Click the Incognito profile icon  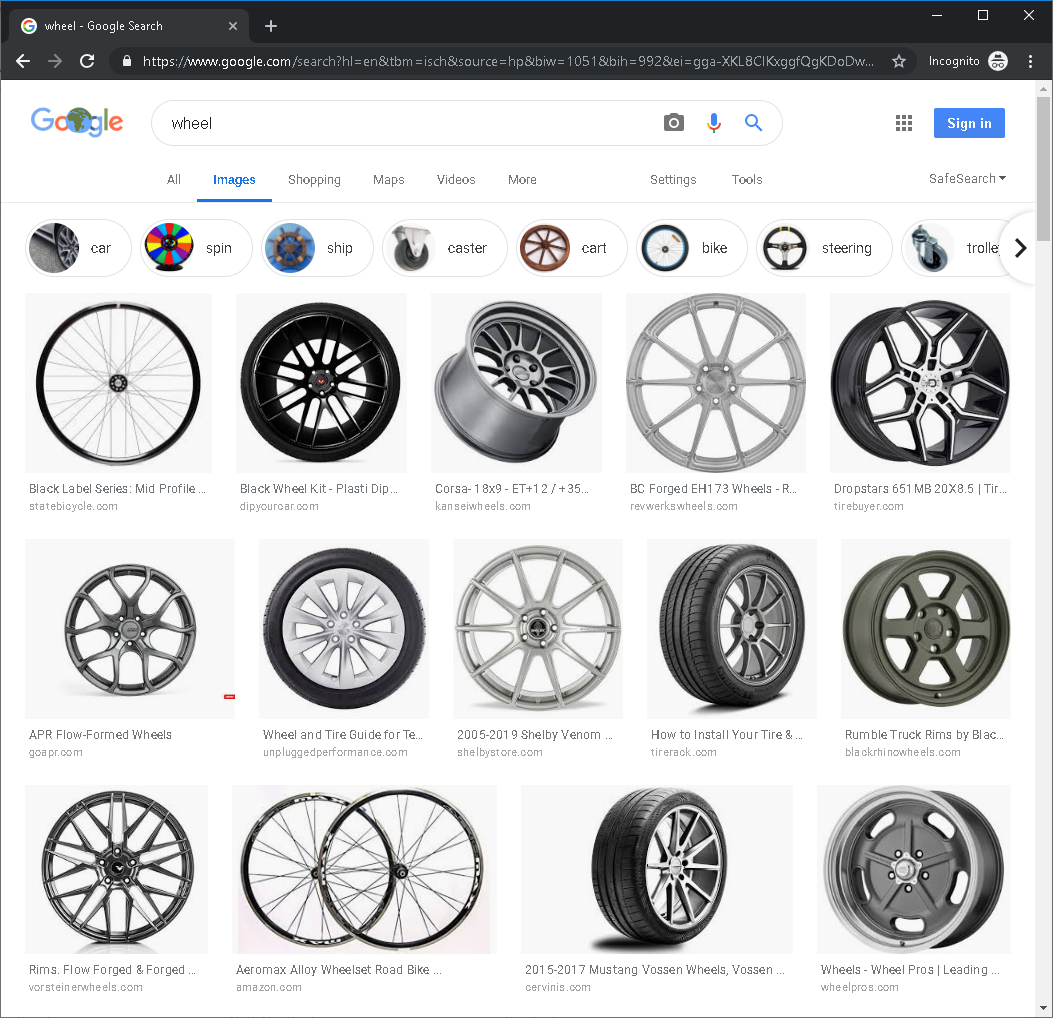tap(997, 61)
